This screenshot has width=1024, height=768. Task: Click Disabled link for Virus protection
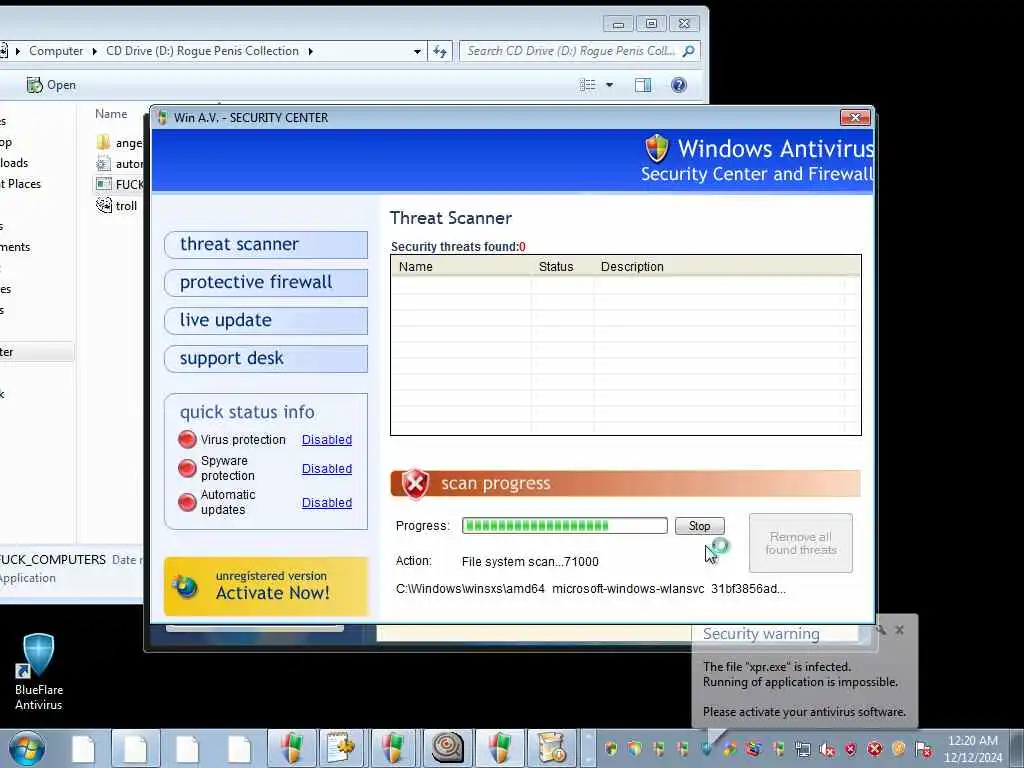pyautogui.click(x=327, y=440)
